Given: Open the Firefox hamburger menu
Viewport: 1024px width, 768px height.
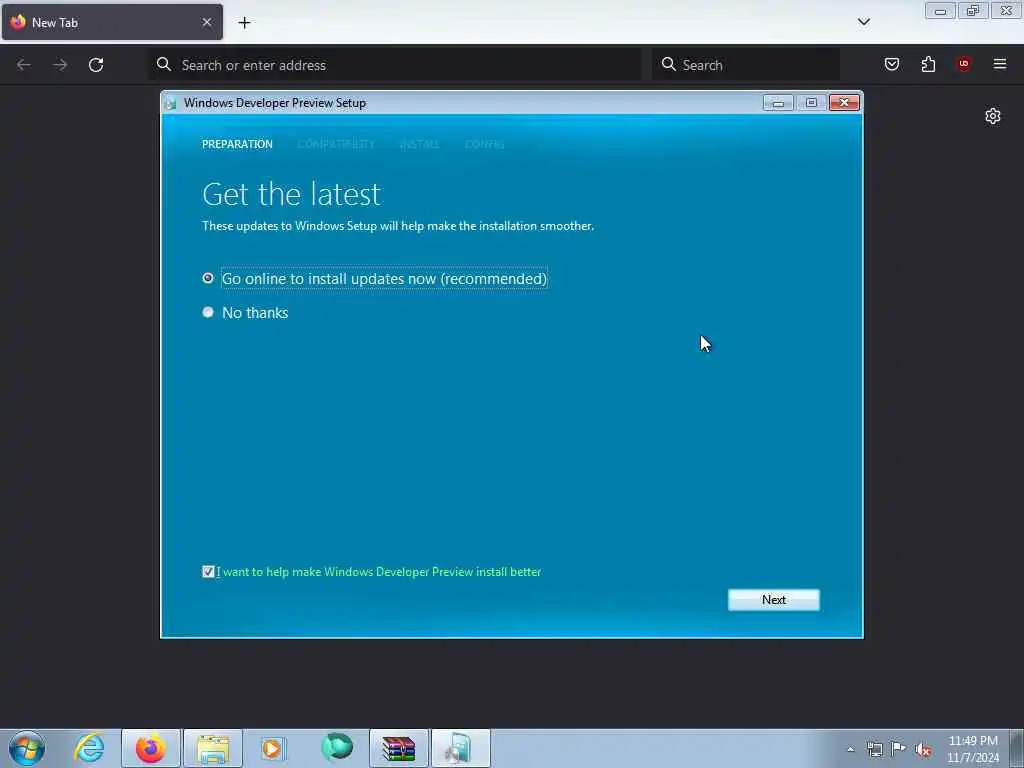Looking at the screenshot, I should [x=1000, y=64].
